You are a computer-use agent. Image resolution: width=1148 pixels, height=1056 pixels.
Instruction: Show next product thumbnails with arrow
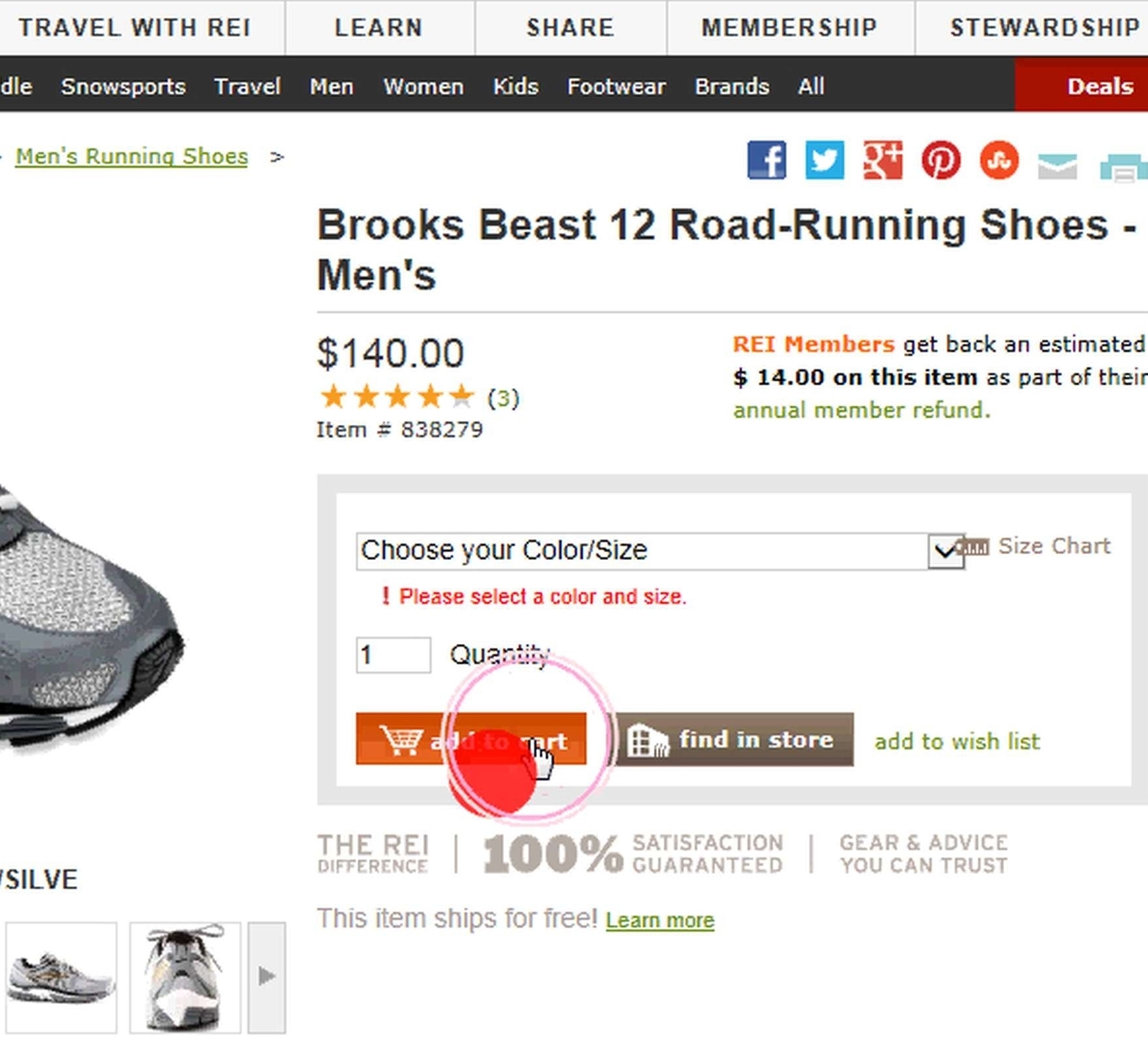click(266, 976)
